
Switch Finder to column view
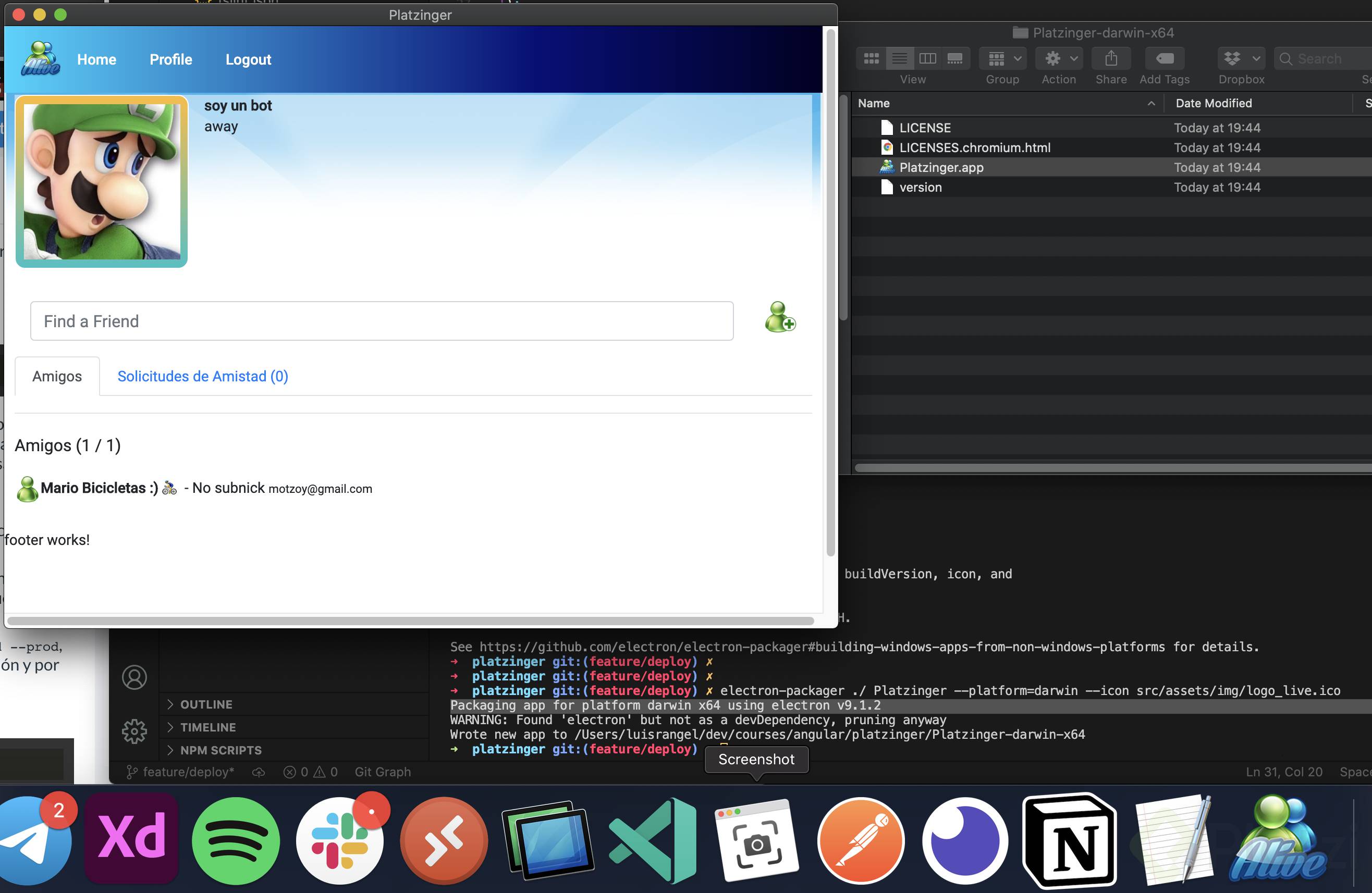(x=927, y=59)
